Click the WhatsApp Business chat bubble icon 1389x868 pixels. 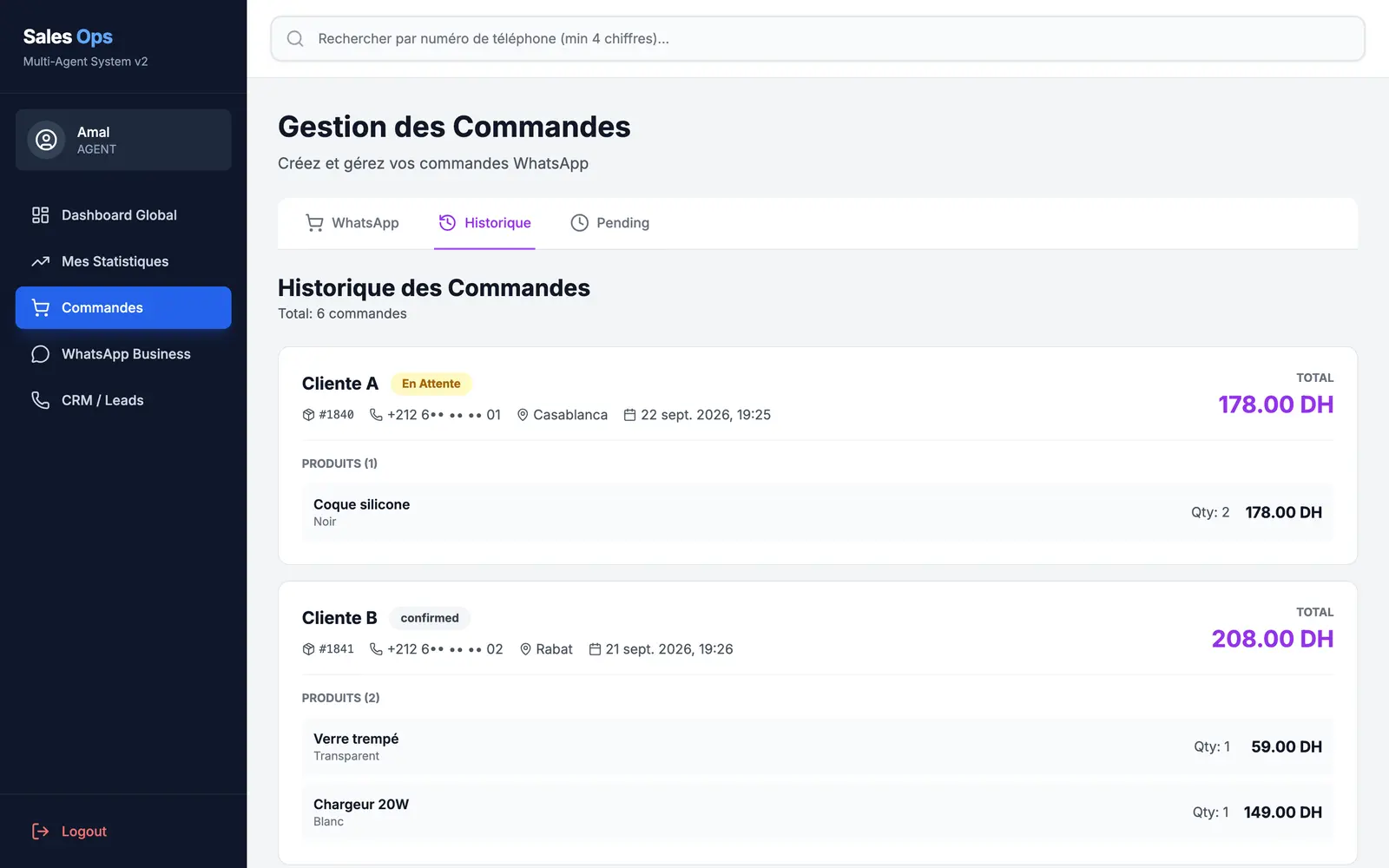point(41,354)
